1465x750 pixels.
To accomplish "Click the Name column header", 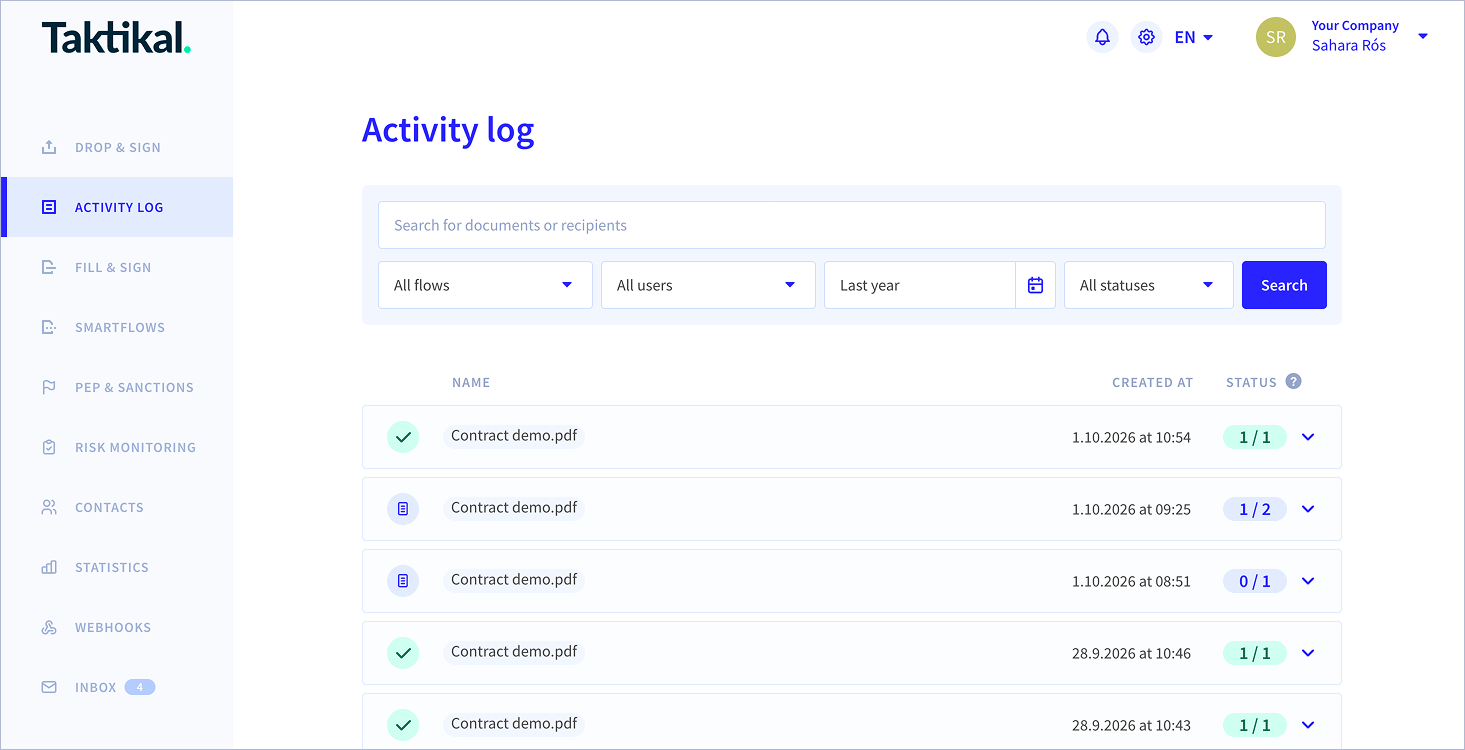I will [471, 382].
